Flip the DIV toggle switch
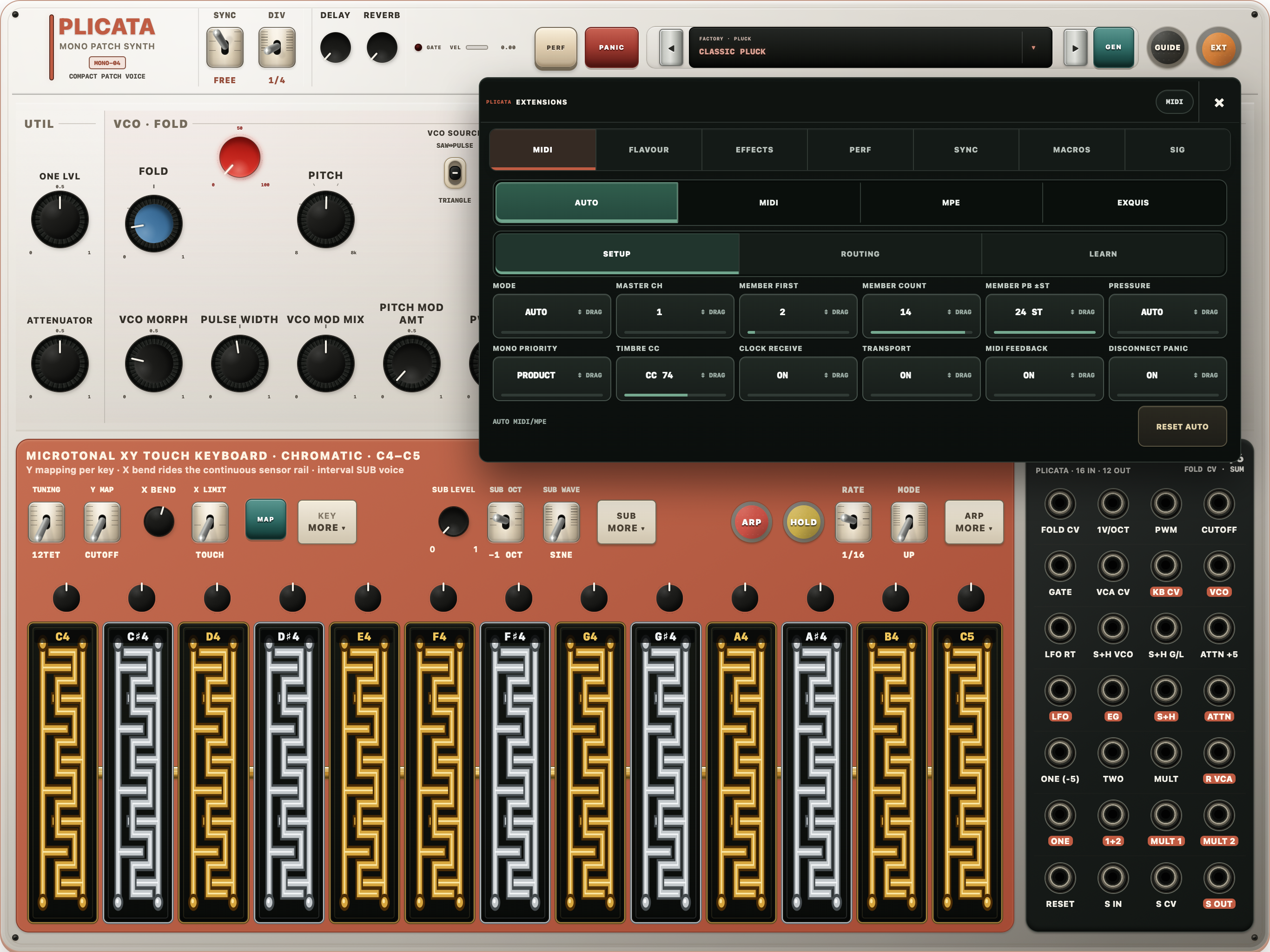 [x=277, y=47]
